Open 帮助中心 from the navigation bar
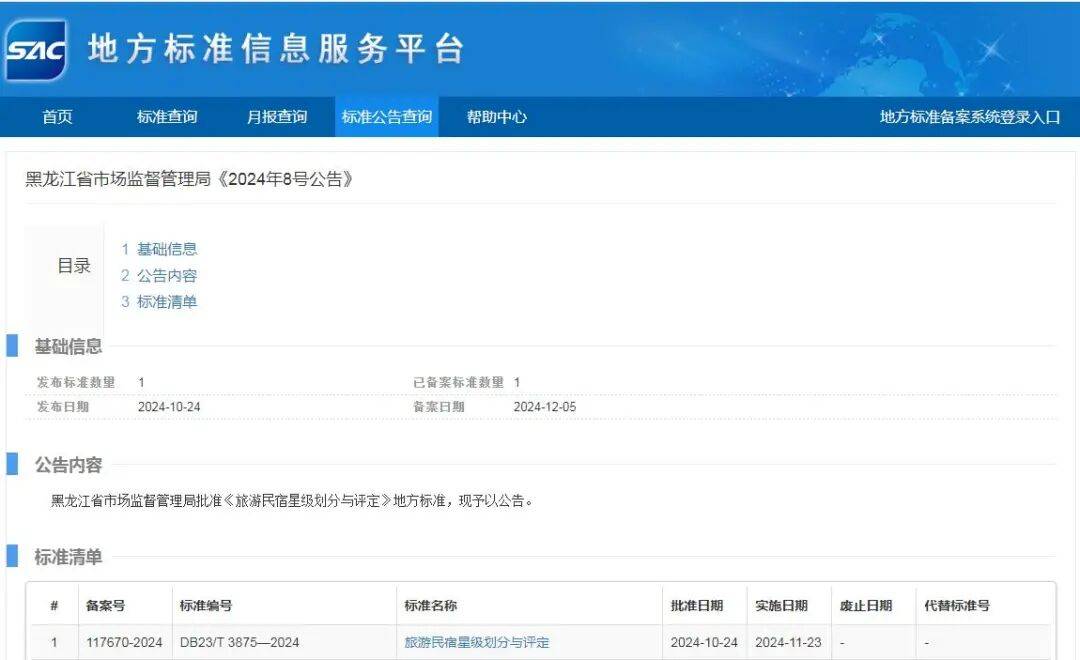 [x=496, y=117]
